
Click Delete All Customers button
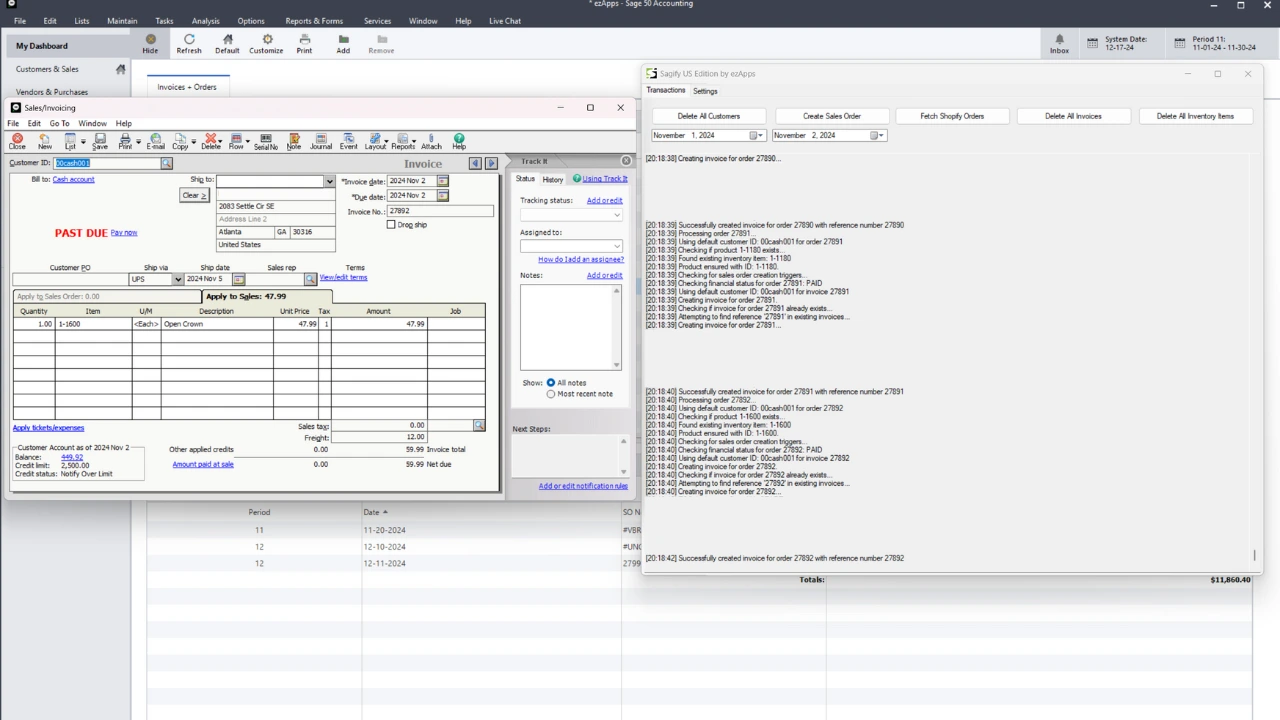point(709,116)
